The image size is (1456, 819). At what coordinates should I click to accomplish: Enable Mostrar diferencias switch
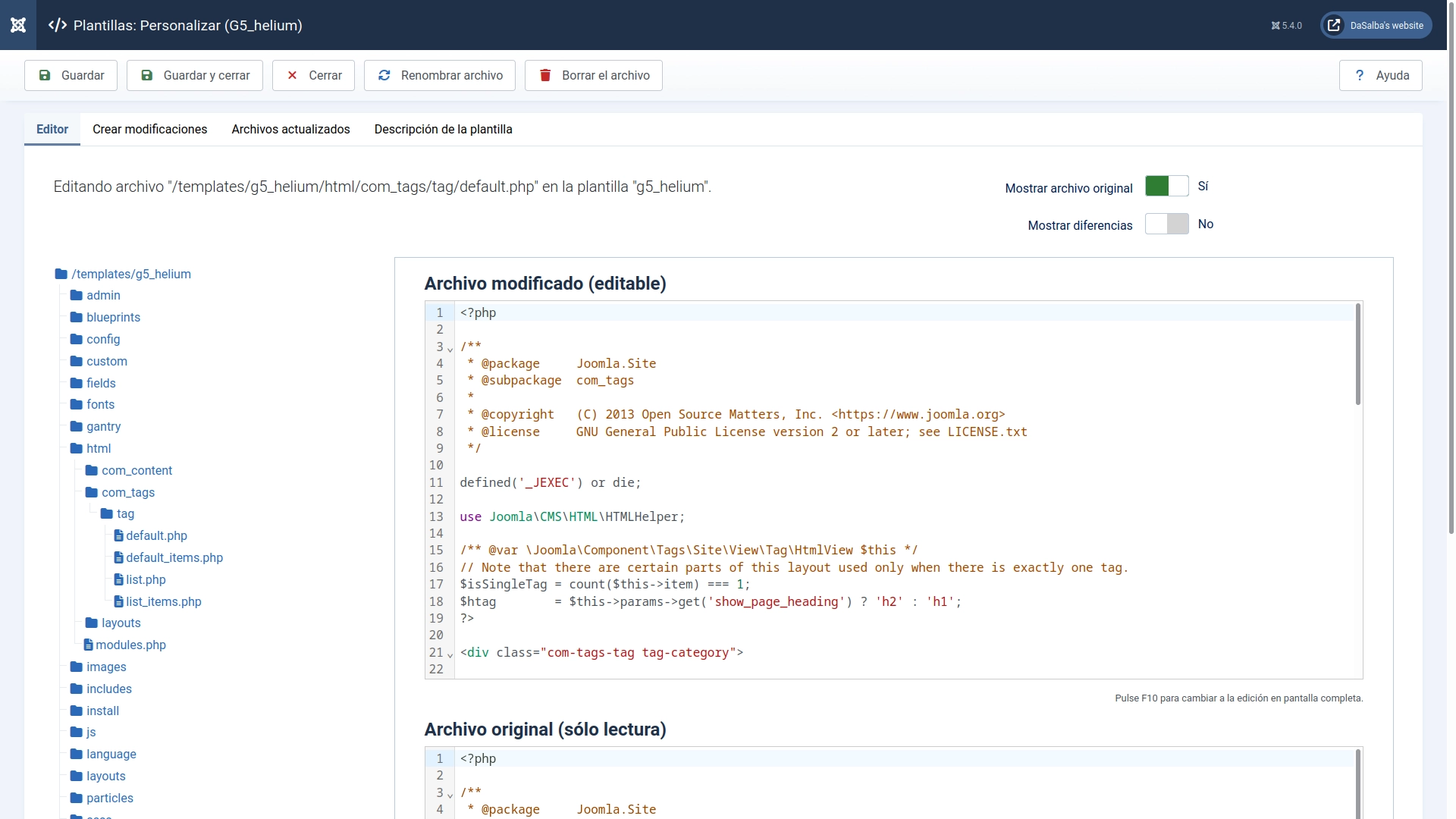[1166, 224]
